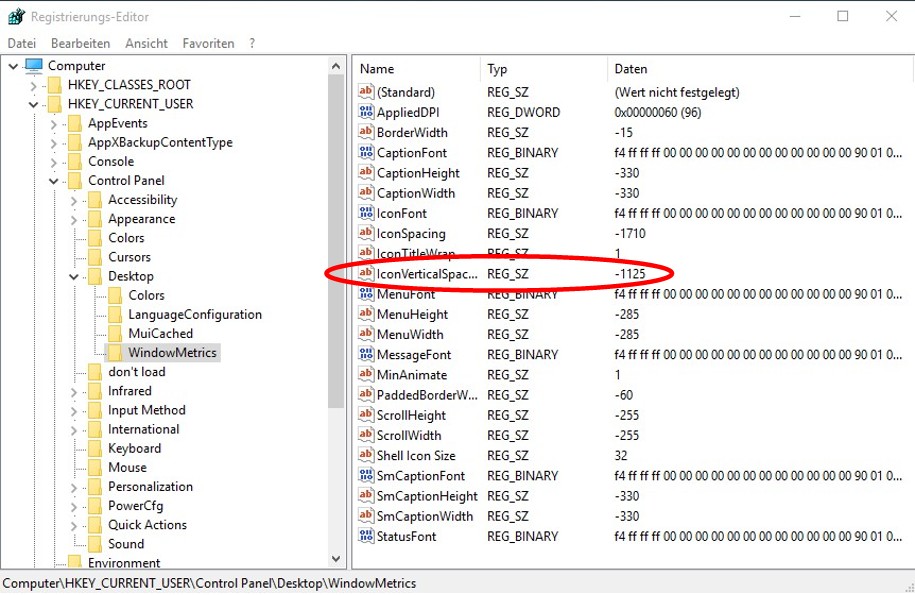Click the Registry Editor title bar icon

point(16,17)
